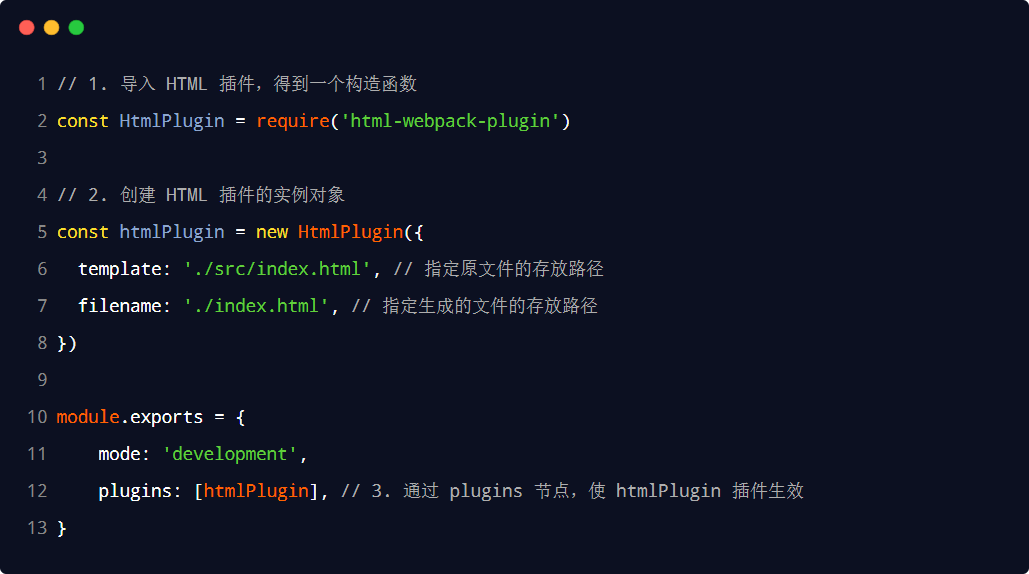The image size is (1029, 574).
Task: Click the './src/index.html' path string
Action: pos(277,269)
